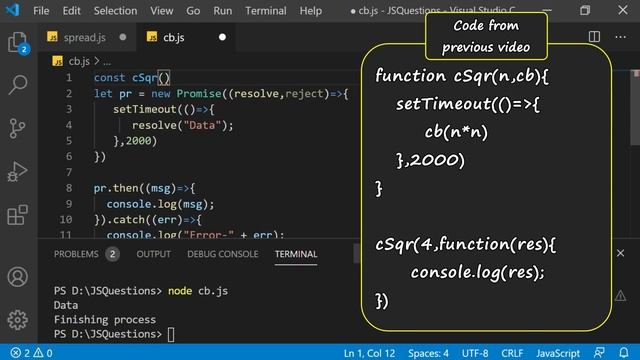This screenshot has height=360, width=640.
Task: Open the Accounts menu icon
Action: [x=18, y=277]
